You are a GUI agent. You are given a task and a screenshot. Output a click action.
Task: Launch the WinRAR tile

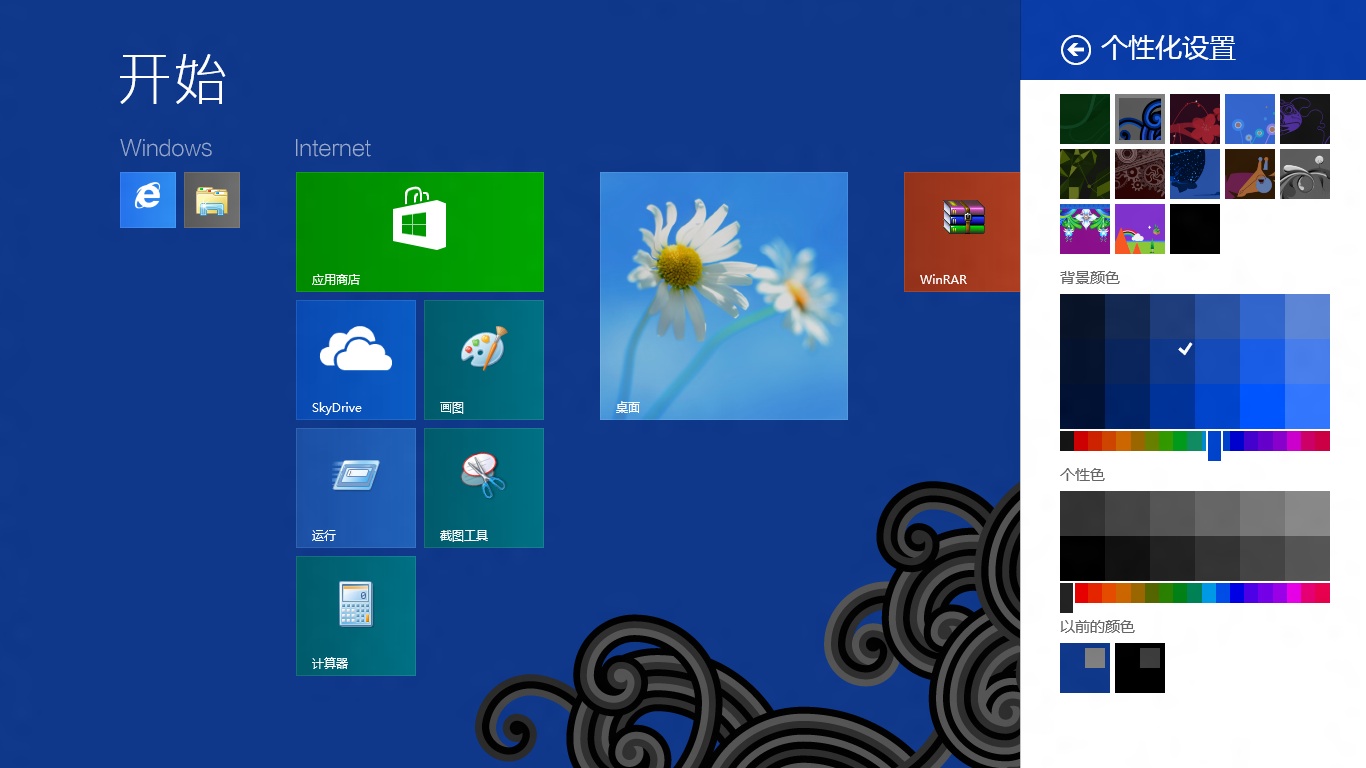pos(962,232)
